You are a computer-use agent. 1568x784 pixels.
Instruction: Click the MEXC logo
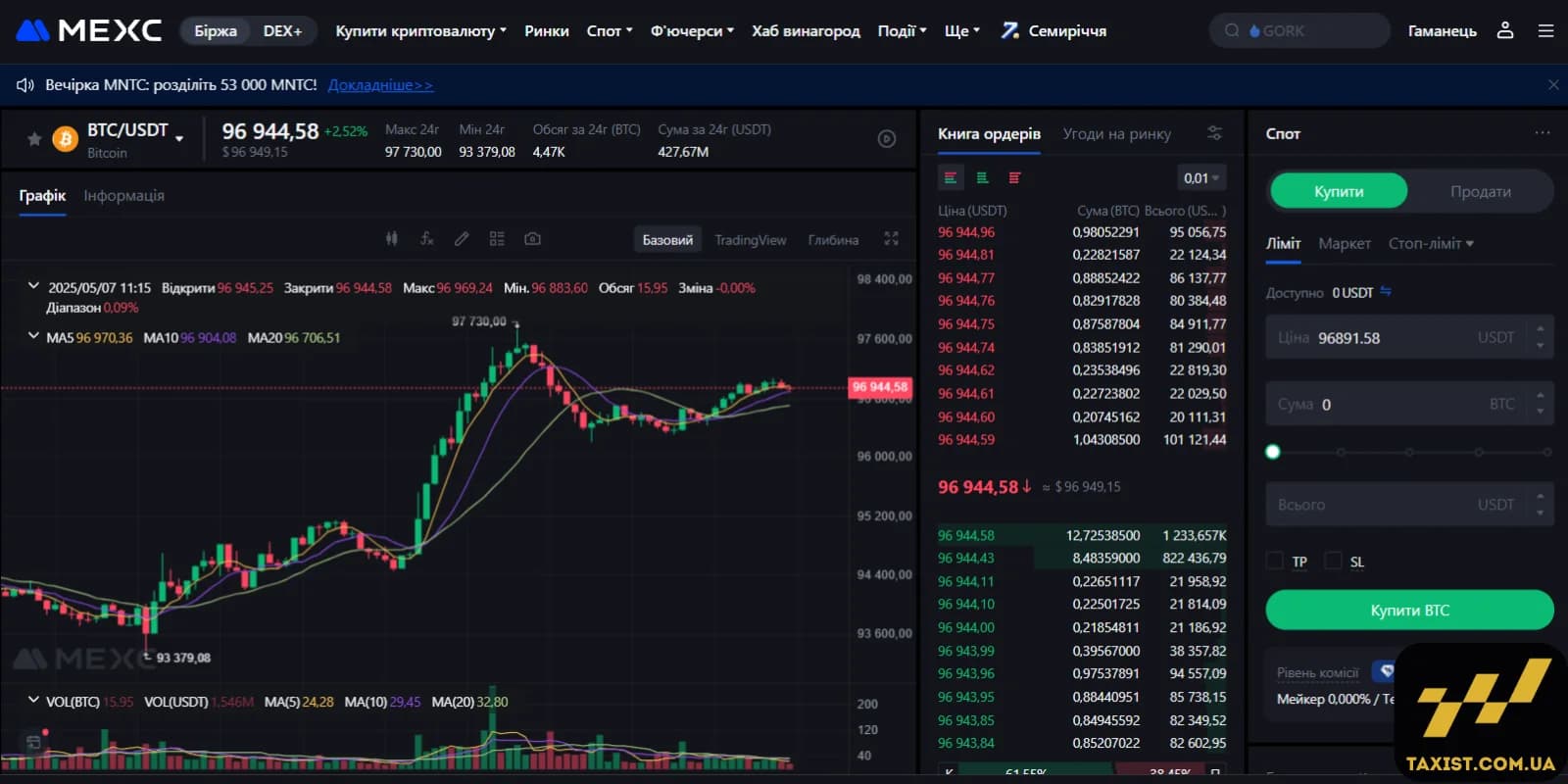click(89, 30)
